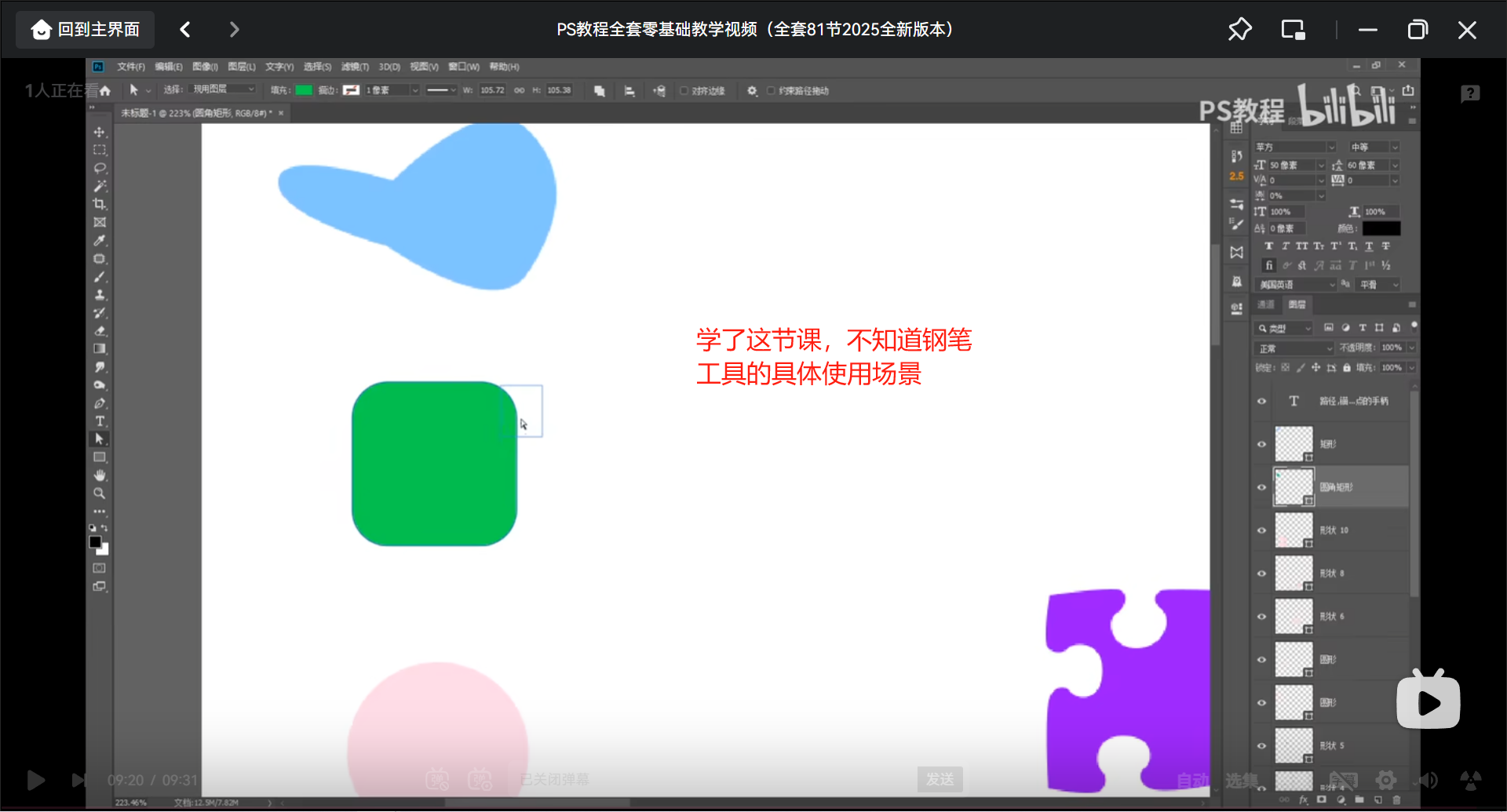The width and height of the screenshot is (1507, 812).
Task: Select the Clone Stamp tool
Action: click(x=100, y=295)
